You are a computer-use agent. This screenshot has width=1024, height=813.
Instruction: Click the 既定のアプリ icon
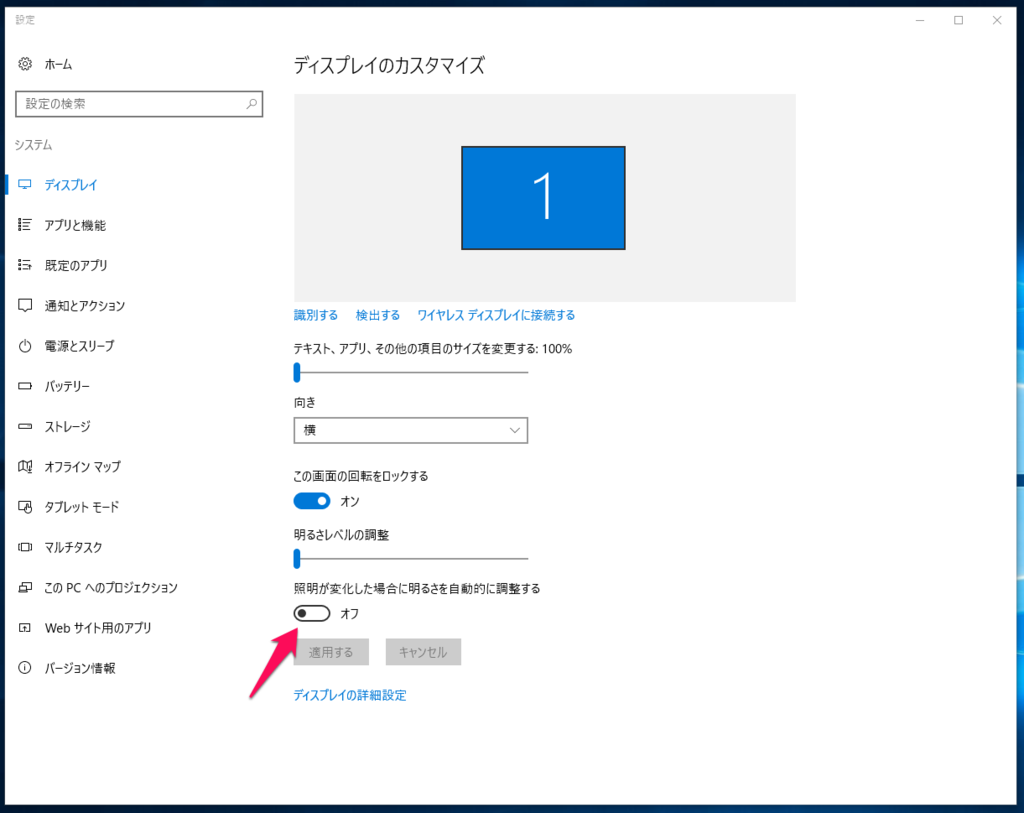point(25,265)
